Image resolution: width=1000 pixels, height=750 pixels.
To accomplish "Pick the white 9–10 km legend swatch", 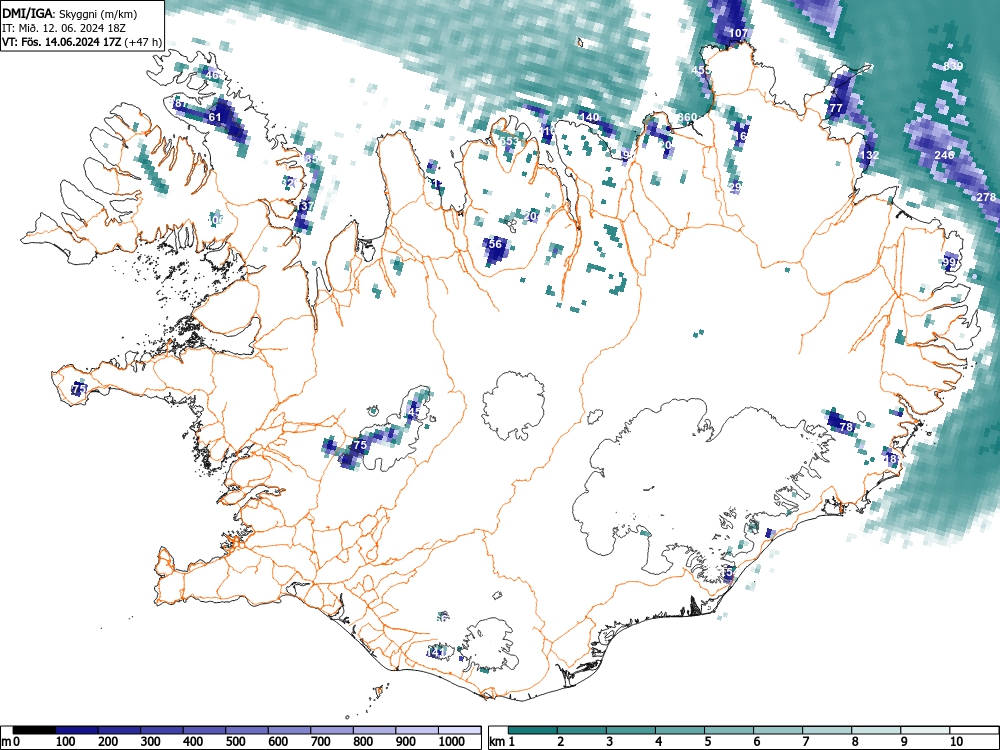I will tap(925, 730).
